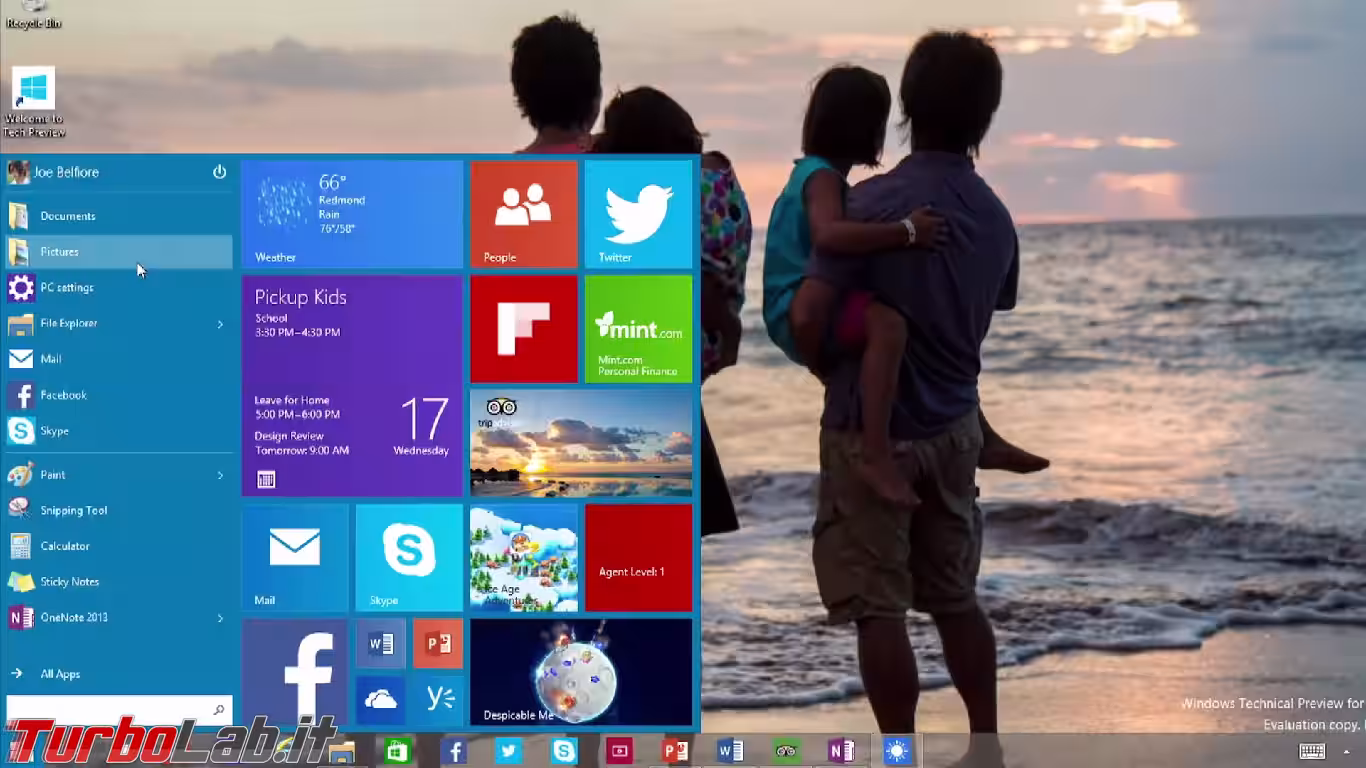Open the small Yammer tile

(439, 699)
